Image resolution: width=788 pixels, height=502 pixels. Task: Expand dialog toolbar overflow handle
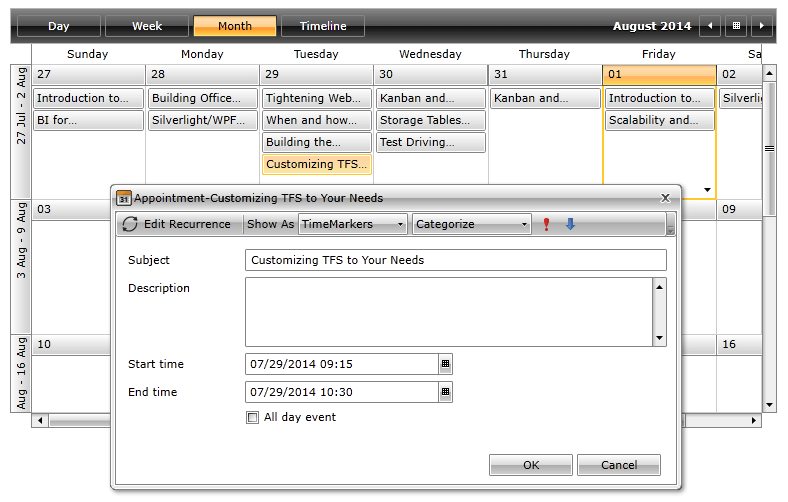click(670, 225)
